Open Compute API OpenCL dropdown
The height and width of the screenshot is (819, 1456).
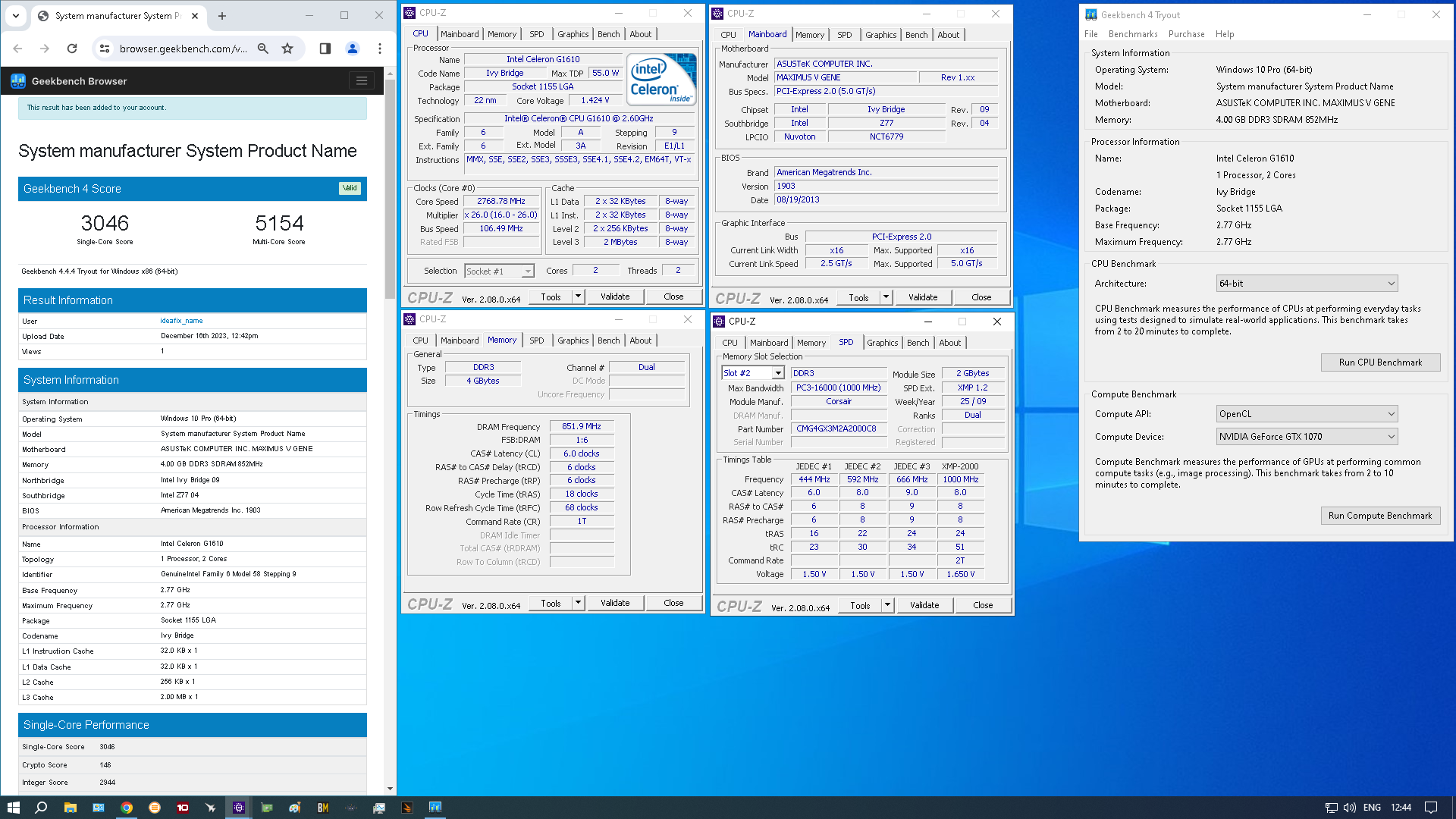(1307, 414)
